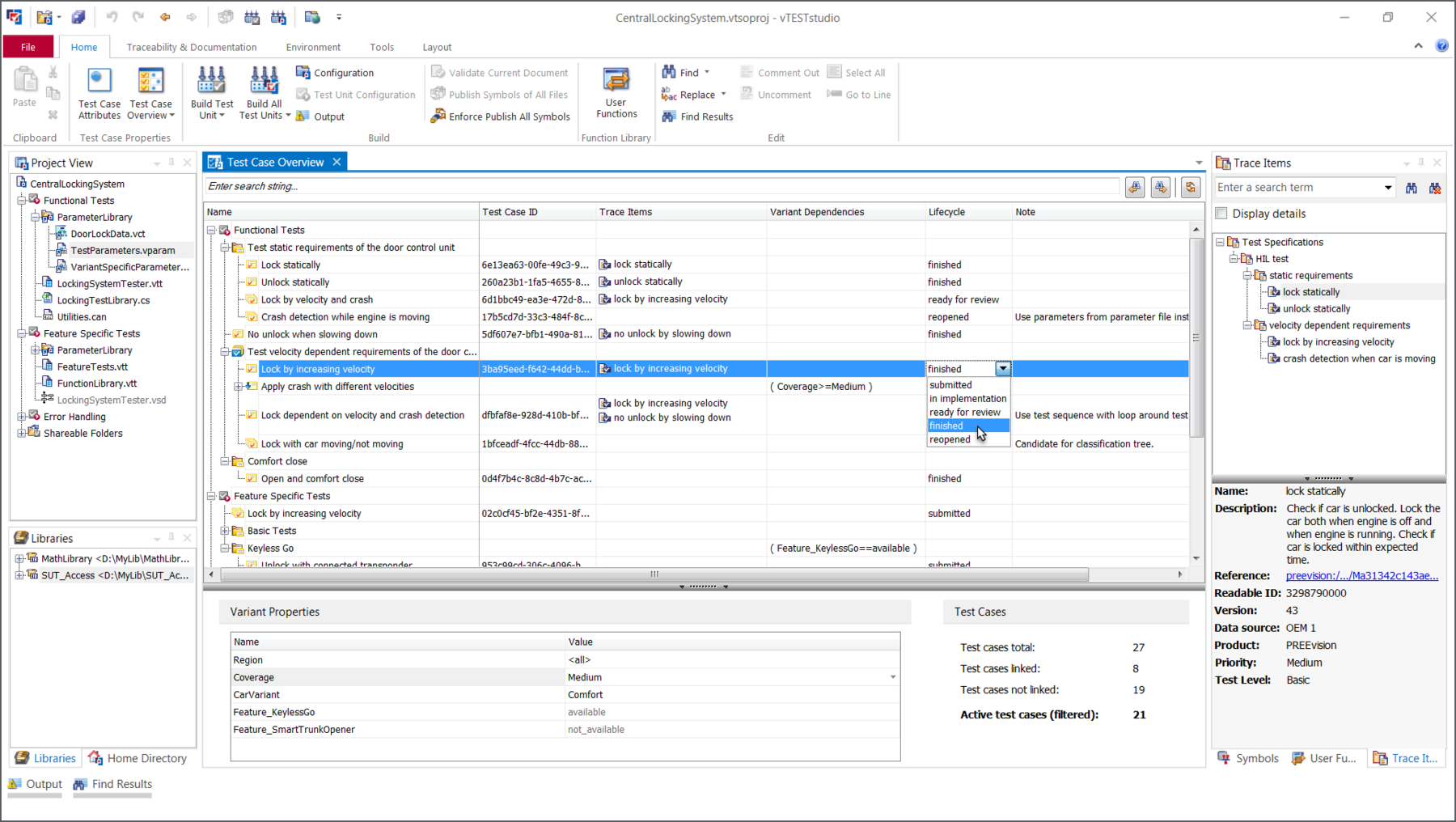1456x822 pixels.
Task: Click the Comment Out icon
Action: pos(747,72)
